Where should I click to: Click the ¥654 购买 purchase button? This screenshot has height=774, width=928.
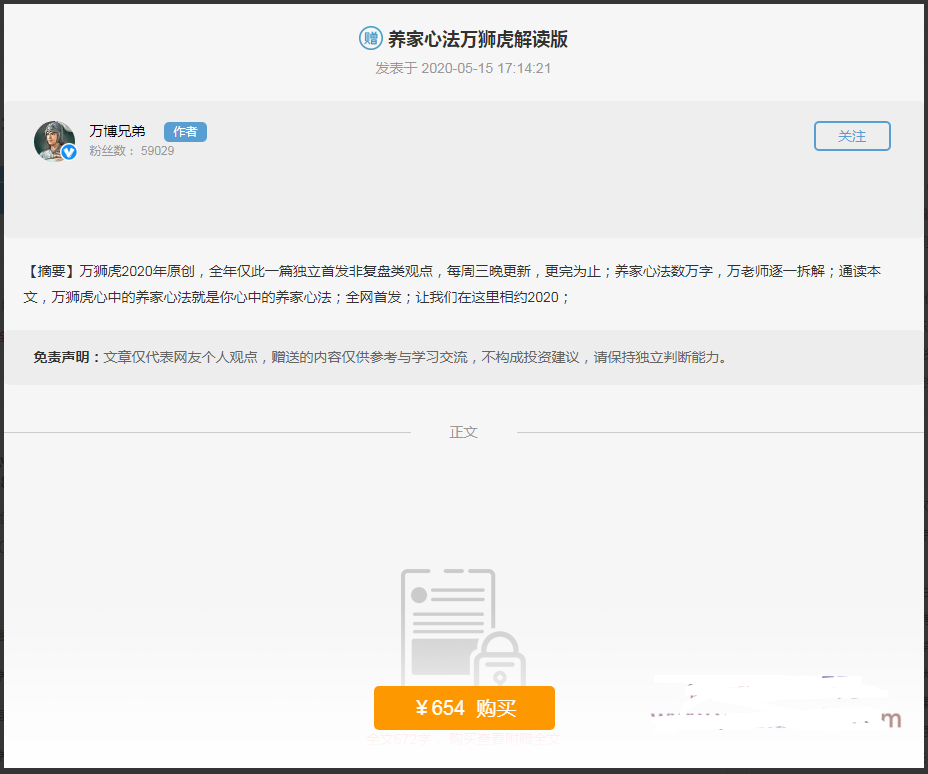pyautogui.click(x=463, y=707)
